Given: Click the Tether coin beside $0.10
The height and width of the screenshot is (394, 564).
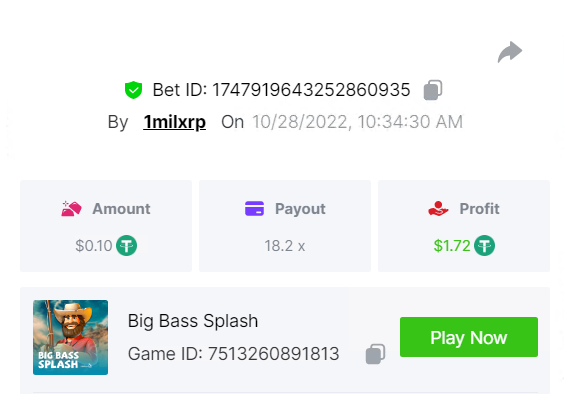Looking at the screenshot, I should tap(126, 245).
